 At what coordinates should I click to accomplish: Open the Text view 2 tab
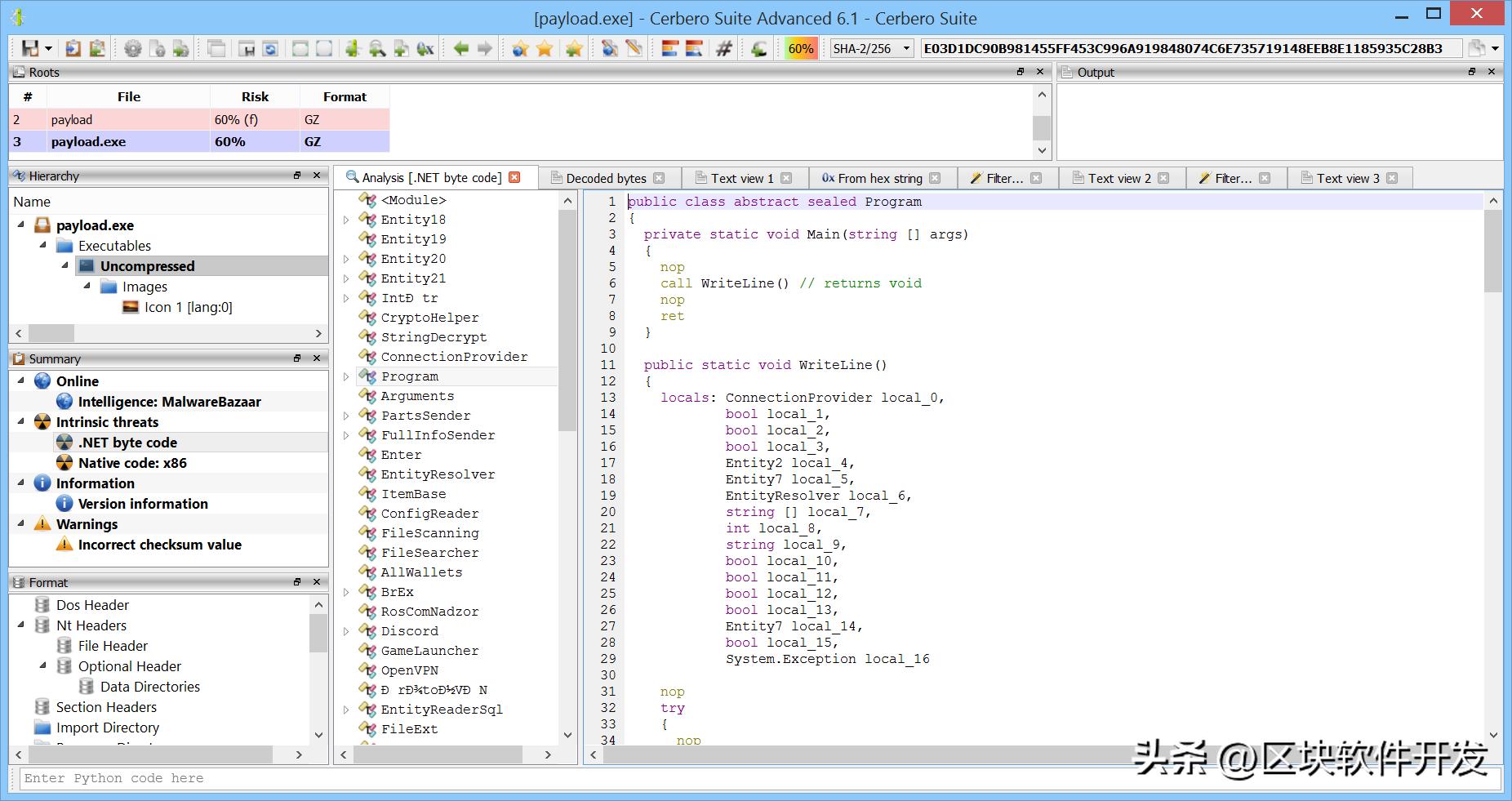point(1118,178)
